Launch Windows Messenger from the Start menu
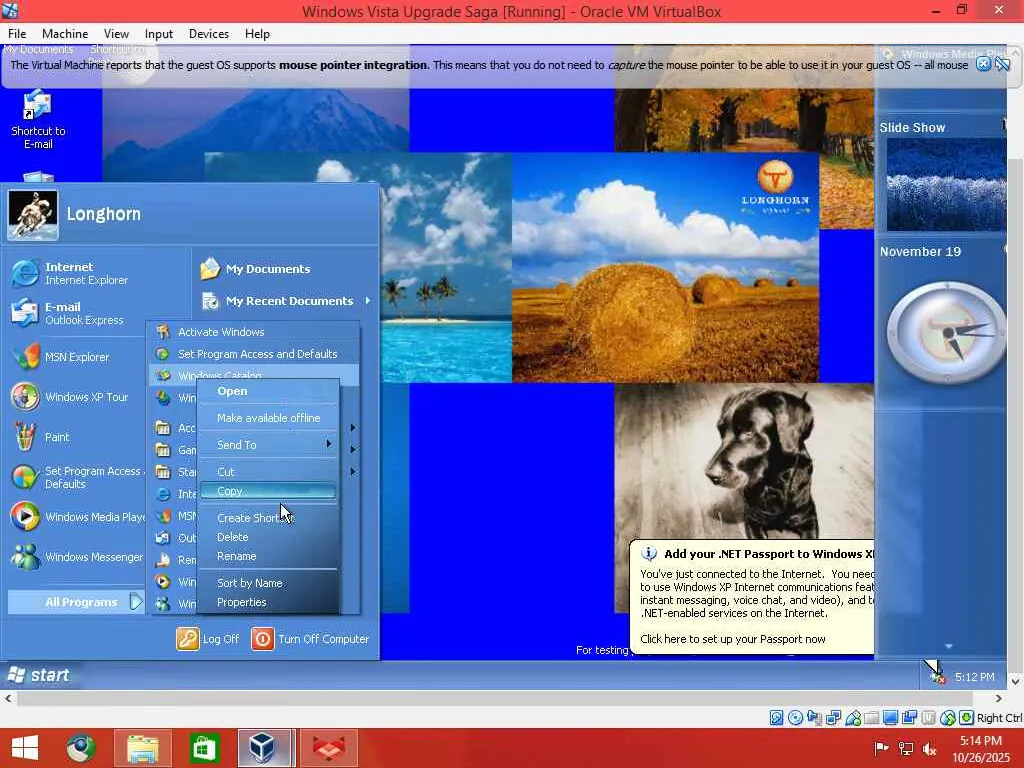Viewport: 1024px width, 768px height. click(77, 556)
